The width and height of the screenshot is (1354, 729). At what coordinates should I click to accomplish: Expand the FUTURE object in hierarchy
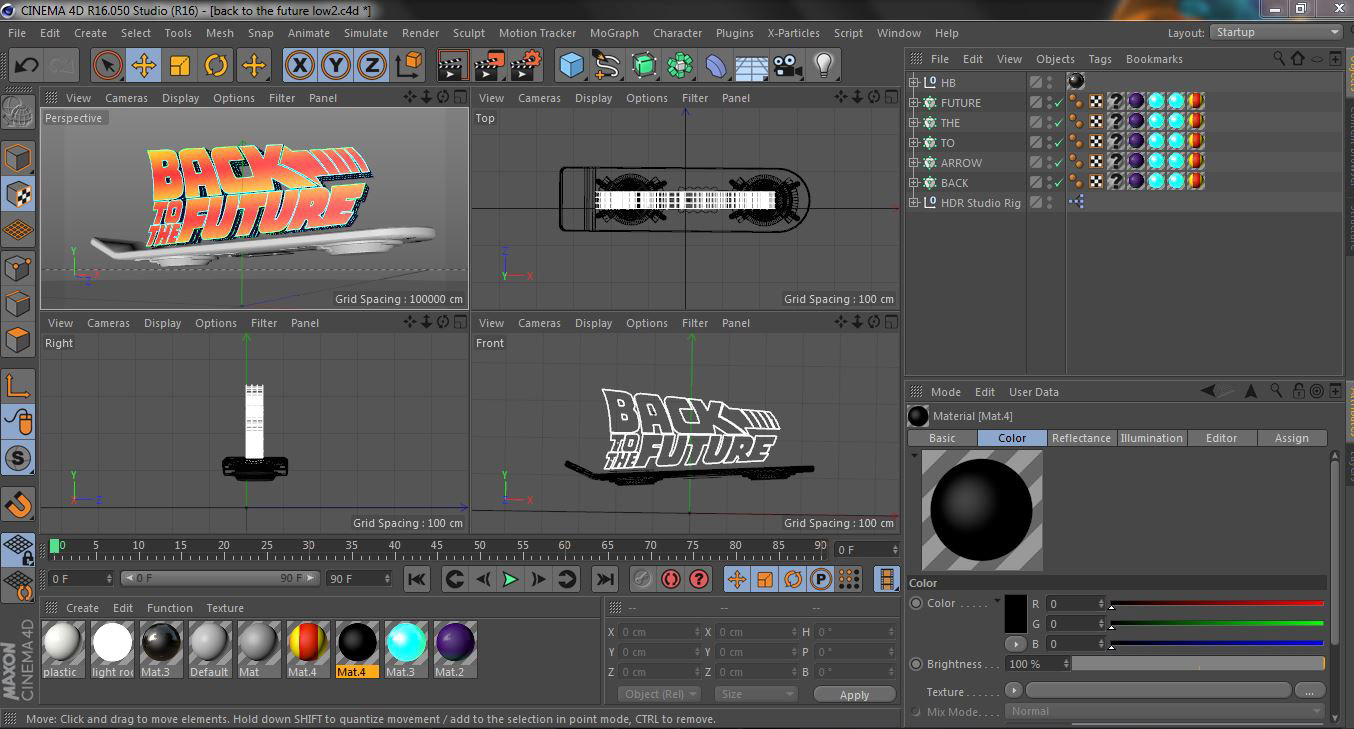click(913, 103)
